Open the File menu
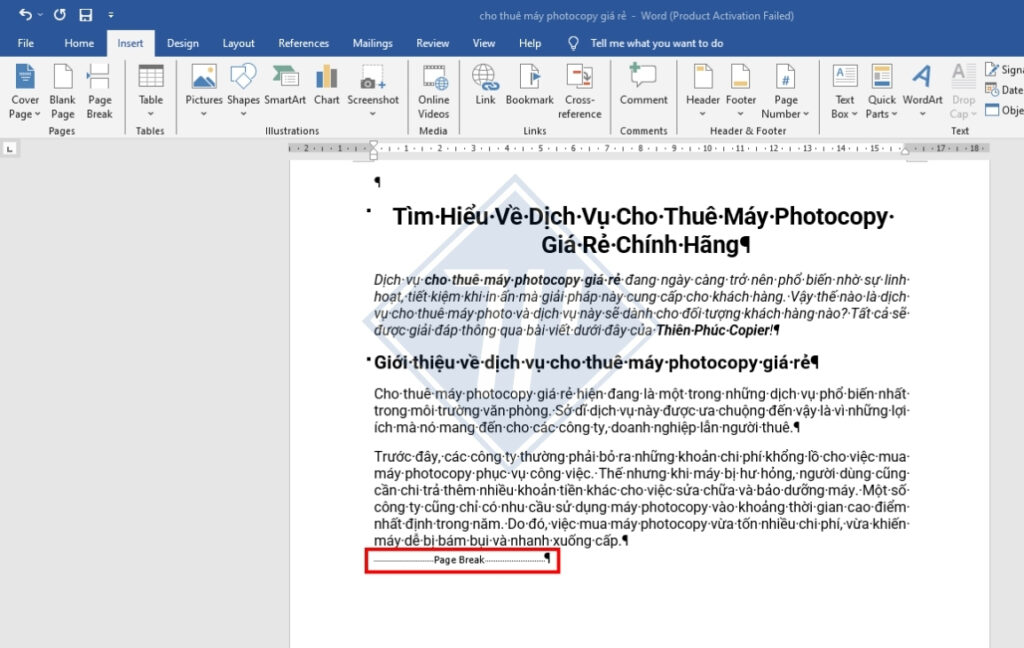The height and width of the screenshot is (648, 1024). [x=25, y=43]
